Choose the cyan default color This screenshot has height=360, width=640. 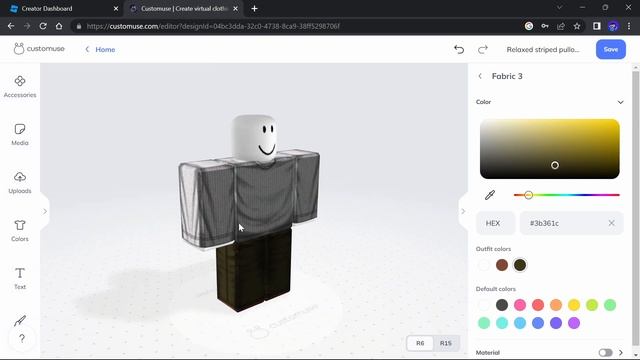point(502,323)
